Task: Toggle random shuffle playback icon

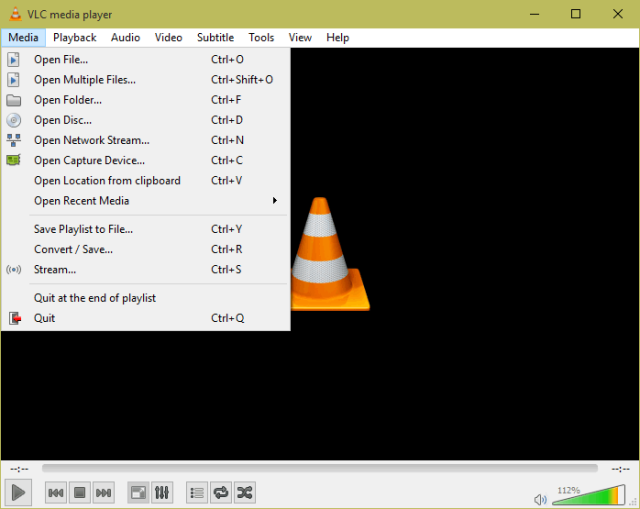Action: coord(245,493)
